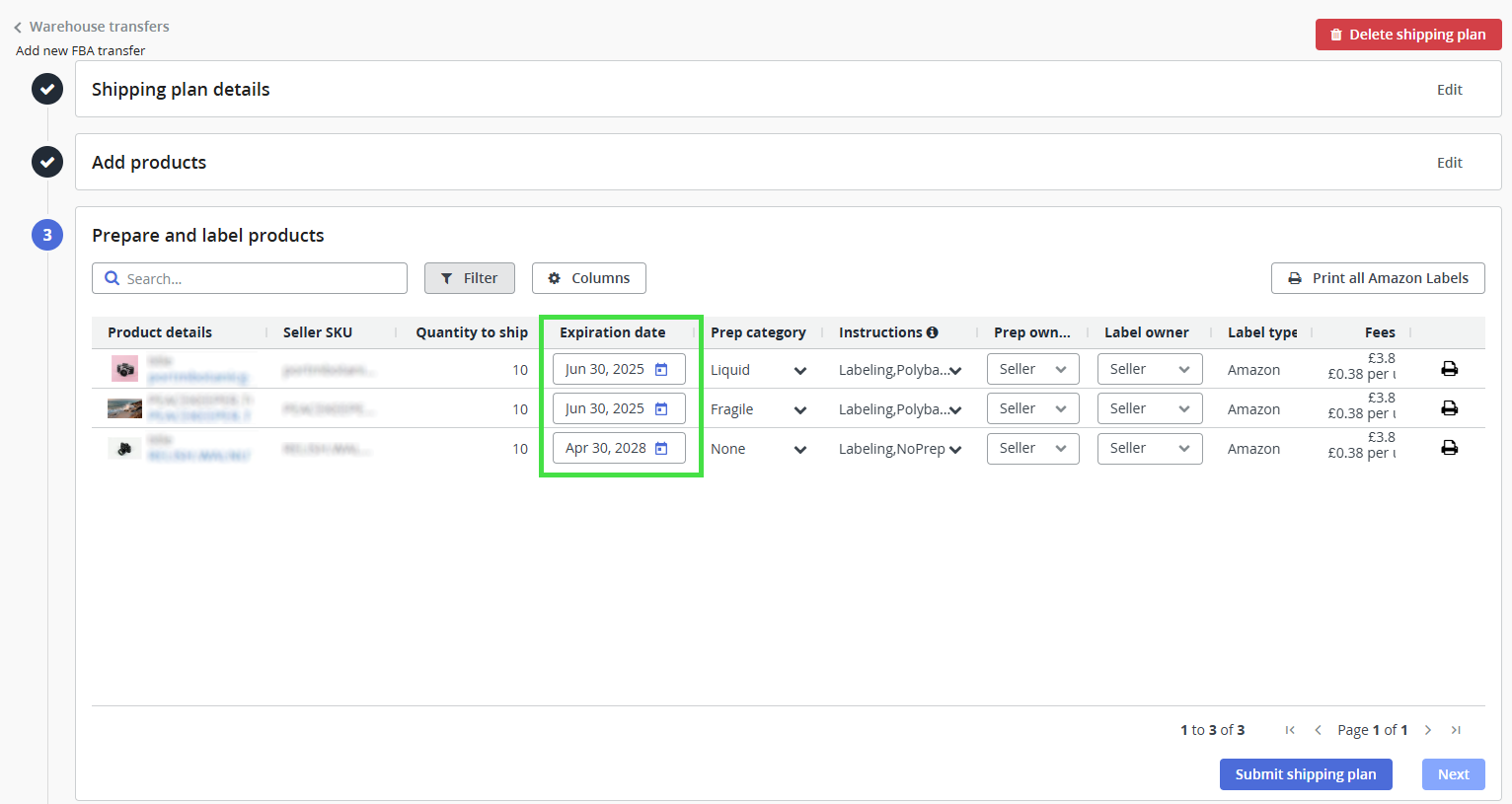Image resolution: width=1512 pixels, height=804 pixels.
Task: Open the Label owner dropdown in the last row
Action: point(1149,448)
